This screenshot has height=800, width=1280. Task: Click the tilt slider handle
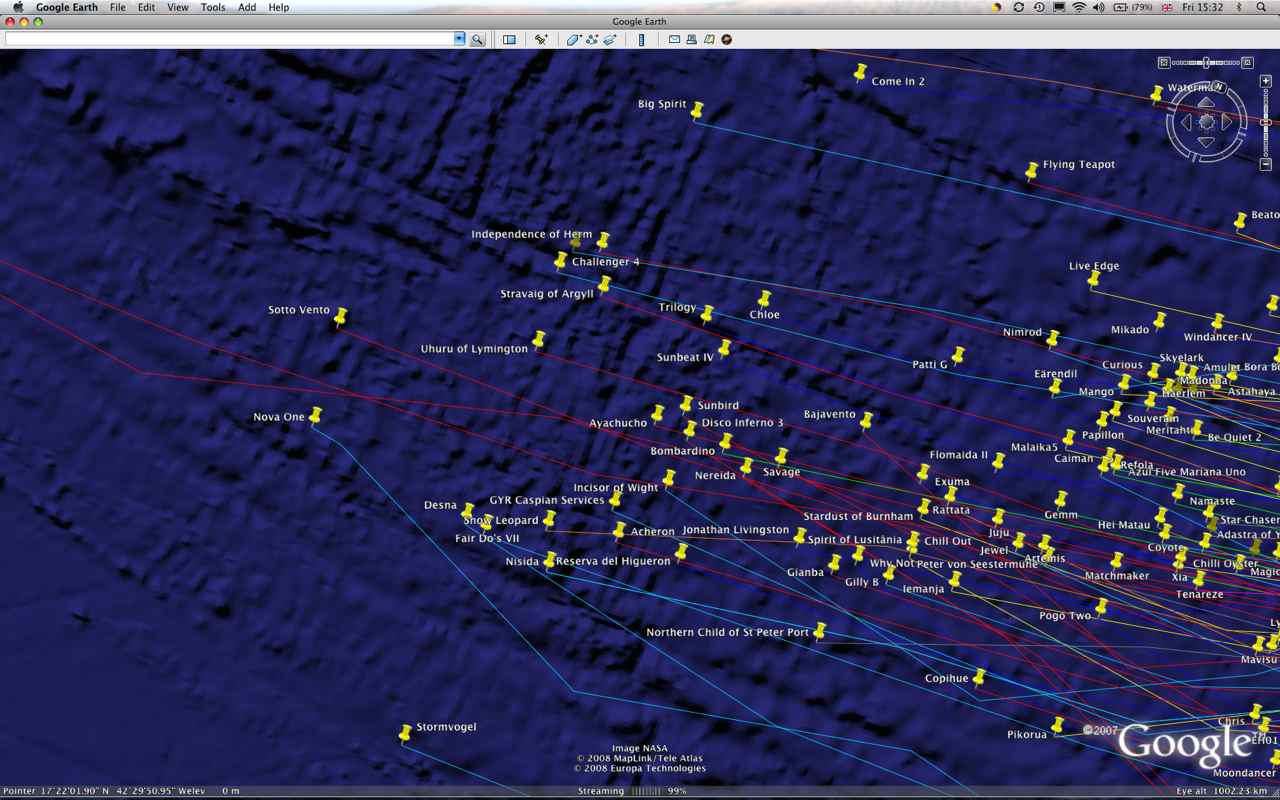tap(1206, 62)
